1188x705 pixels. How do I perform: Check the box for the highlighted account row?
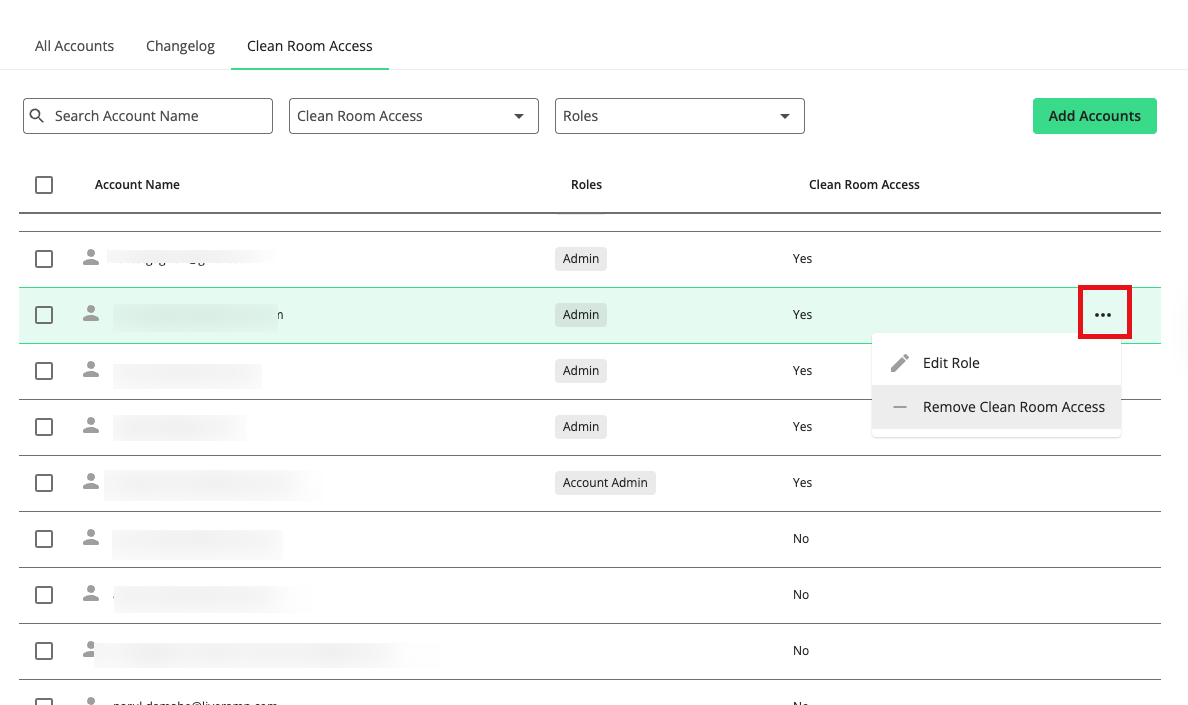44,315
